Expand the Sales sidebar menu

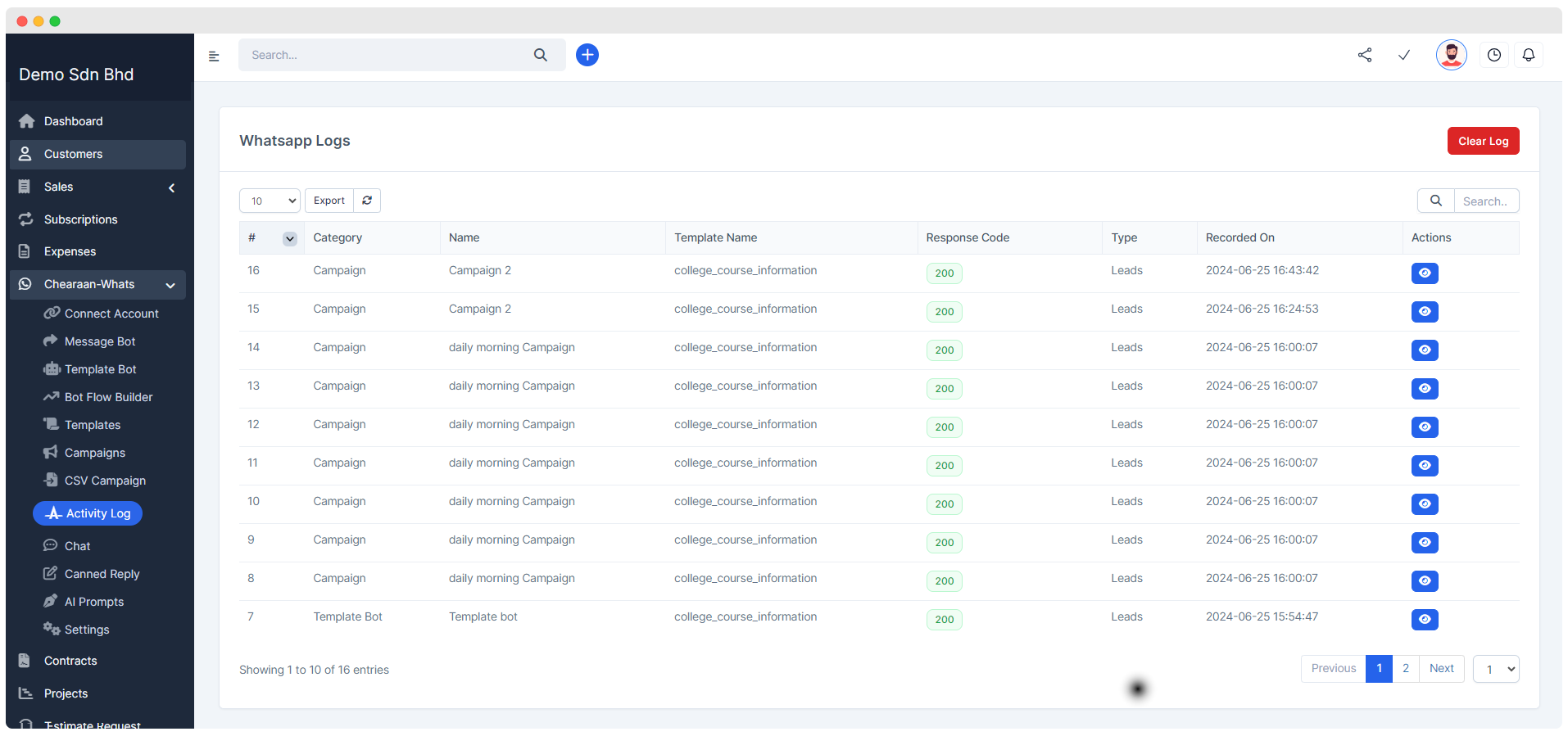click(98, 187)
